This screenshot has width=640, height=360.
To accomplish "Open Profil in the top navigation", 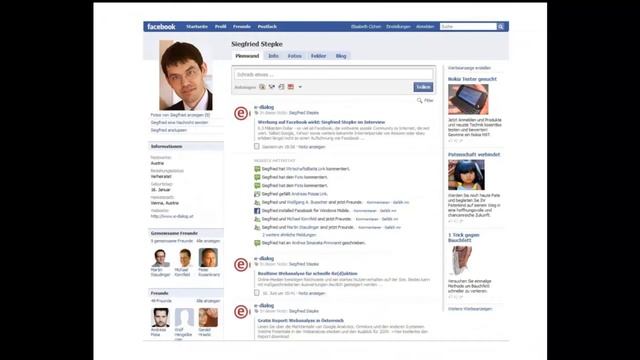I will [x=220, y=27].
